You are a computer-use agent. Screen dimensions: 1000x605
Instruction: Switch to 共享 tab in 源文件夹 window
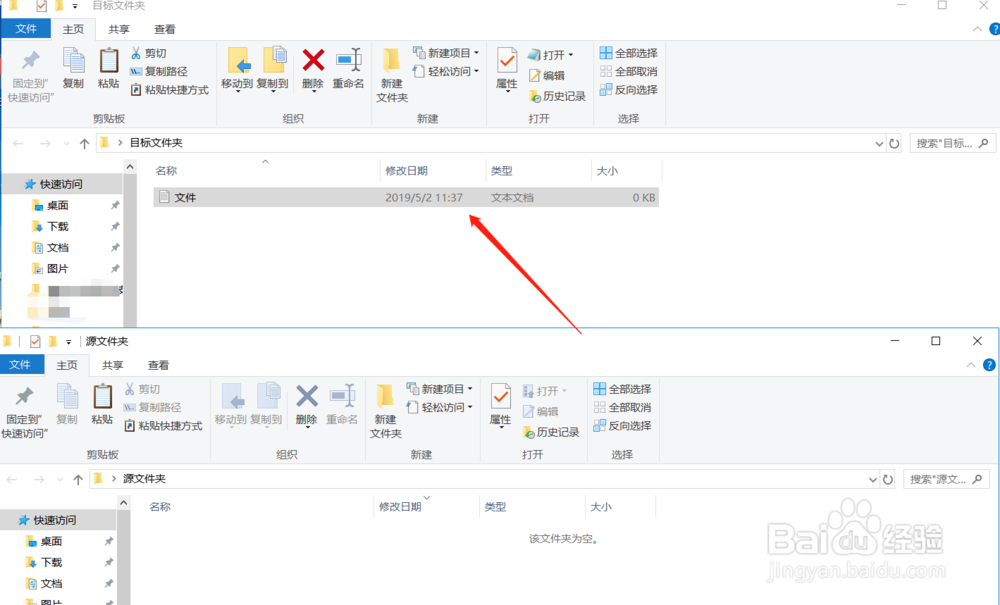click(112, 365)
